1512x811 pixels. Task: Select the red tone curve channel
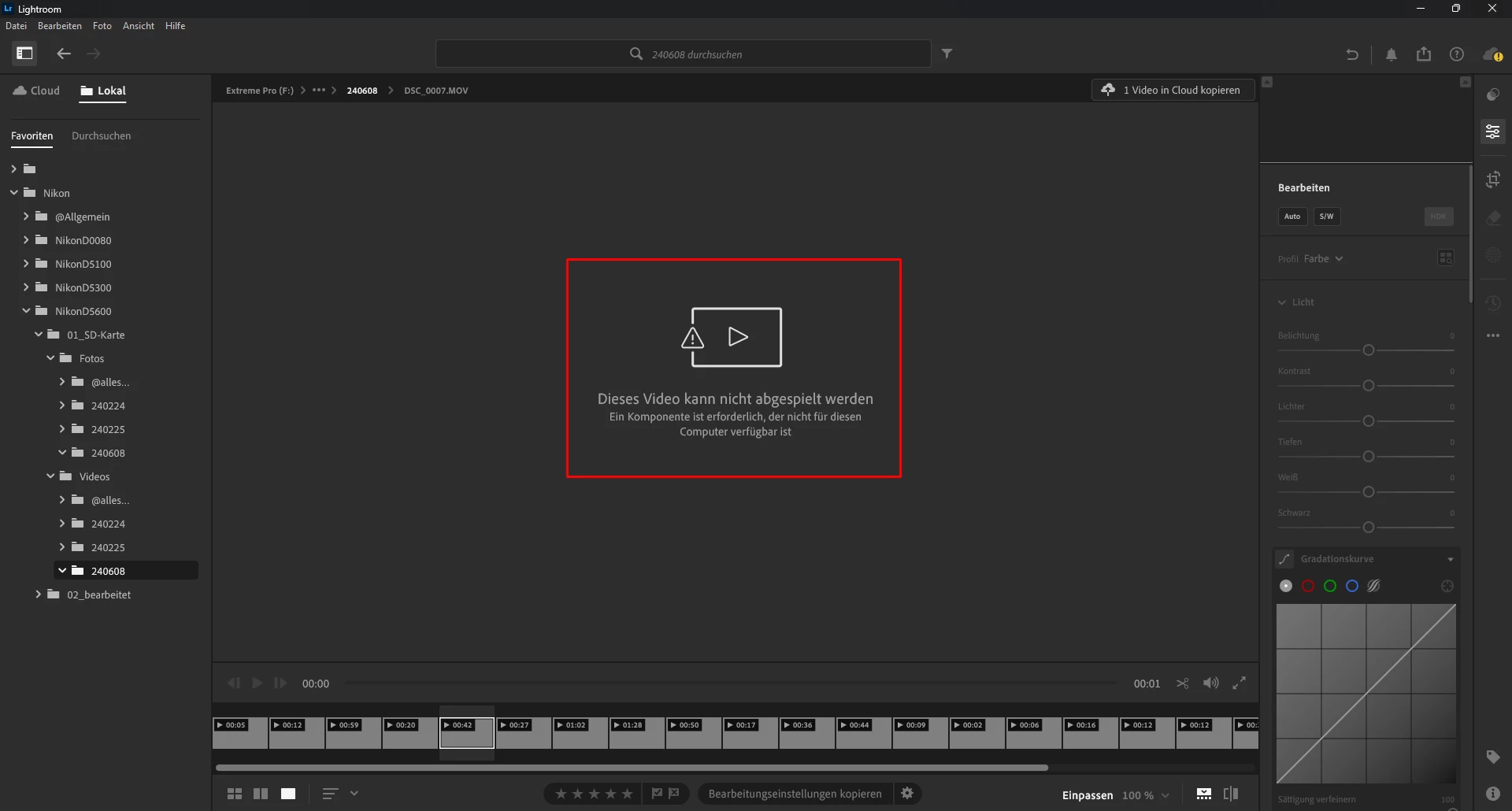pyautogui.click(x=1308, y=586)
